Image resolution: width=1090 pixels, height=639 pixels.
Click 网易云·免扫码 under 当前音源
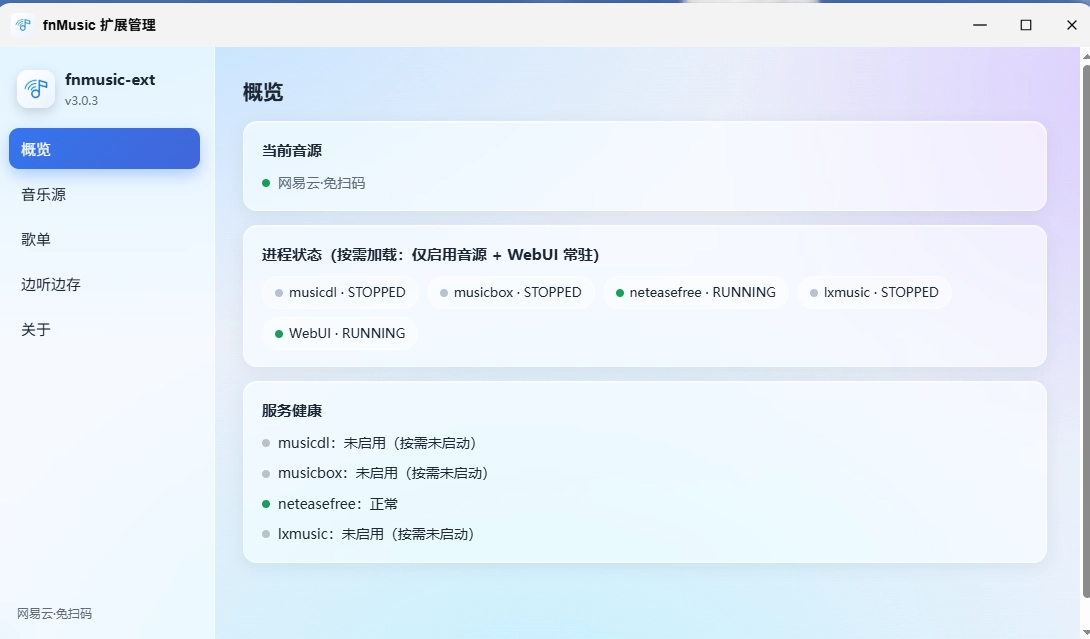[x=321, y=183]
